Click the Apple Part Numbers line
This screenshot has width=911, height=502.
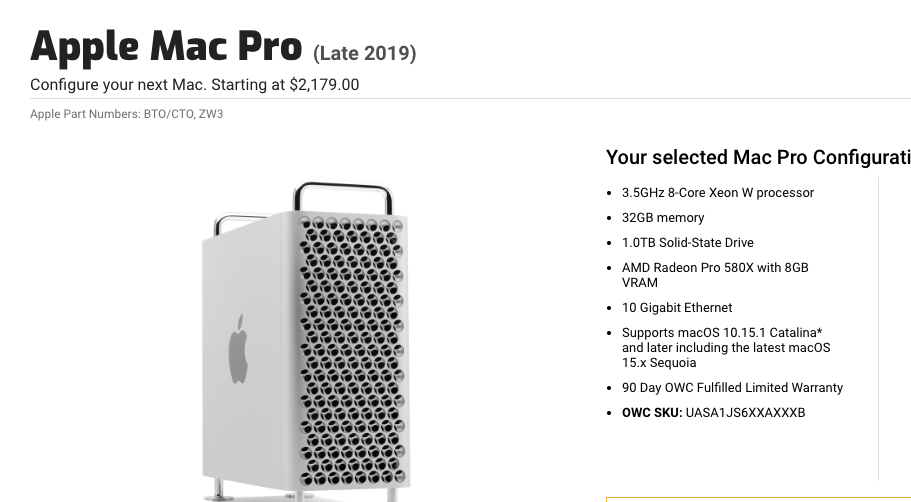tap(127, 114)
